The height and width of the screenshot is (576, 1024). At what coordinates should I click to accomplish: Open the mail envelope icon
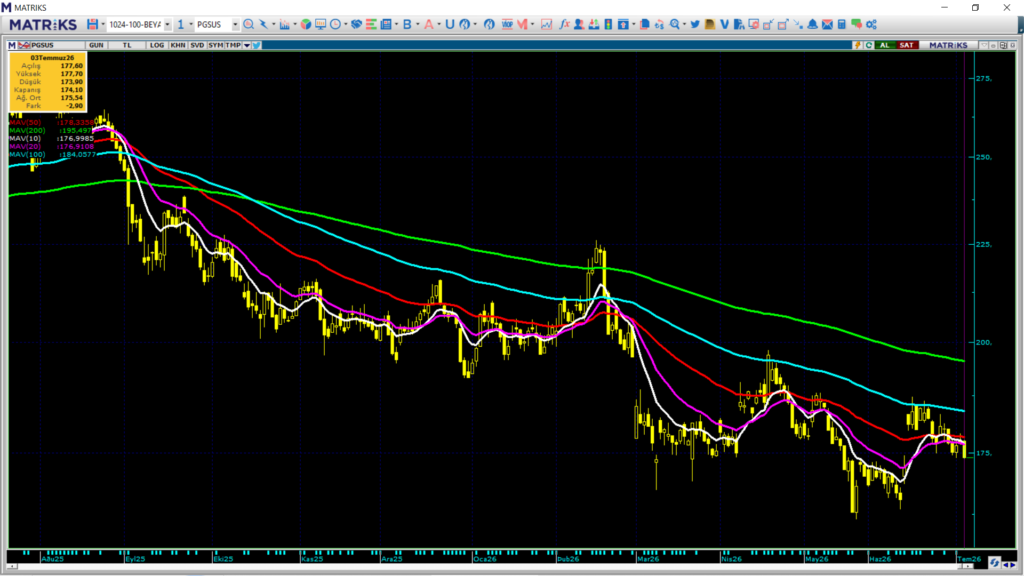click(x=827, y=24)
